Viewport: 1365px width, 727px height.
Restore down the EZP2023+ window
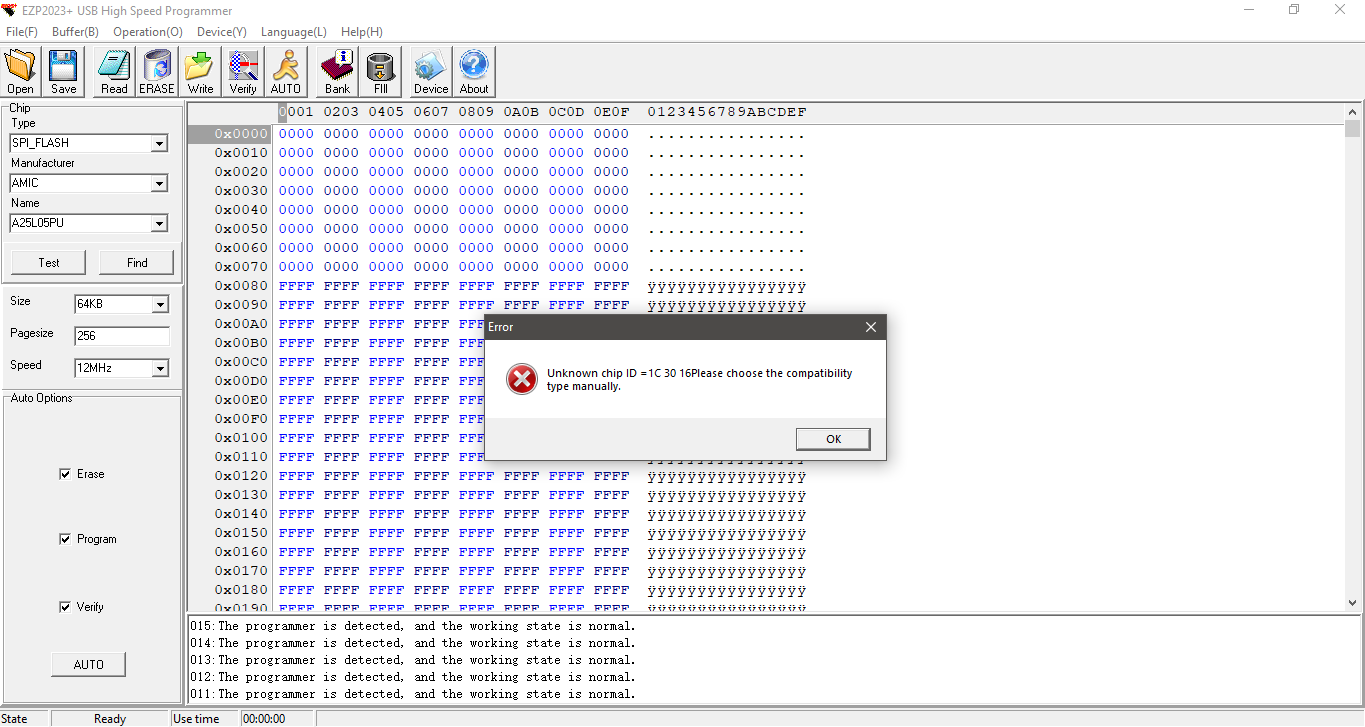click(1294, 10)
